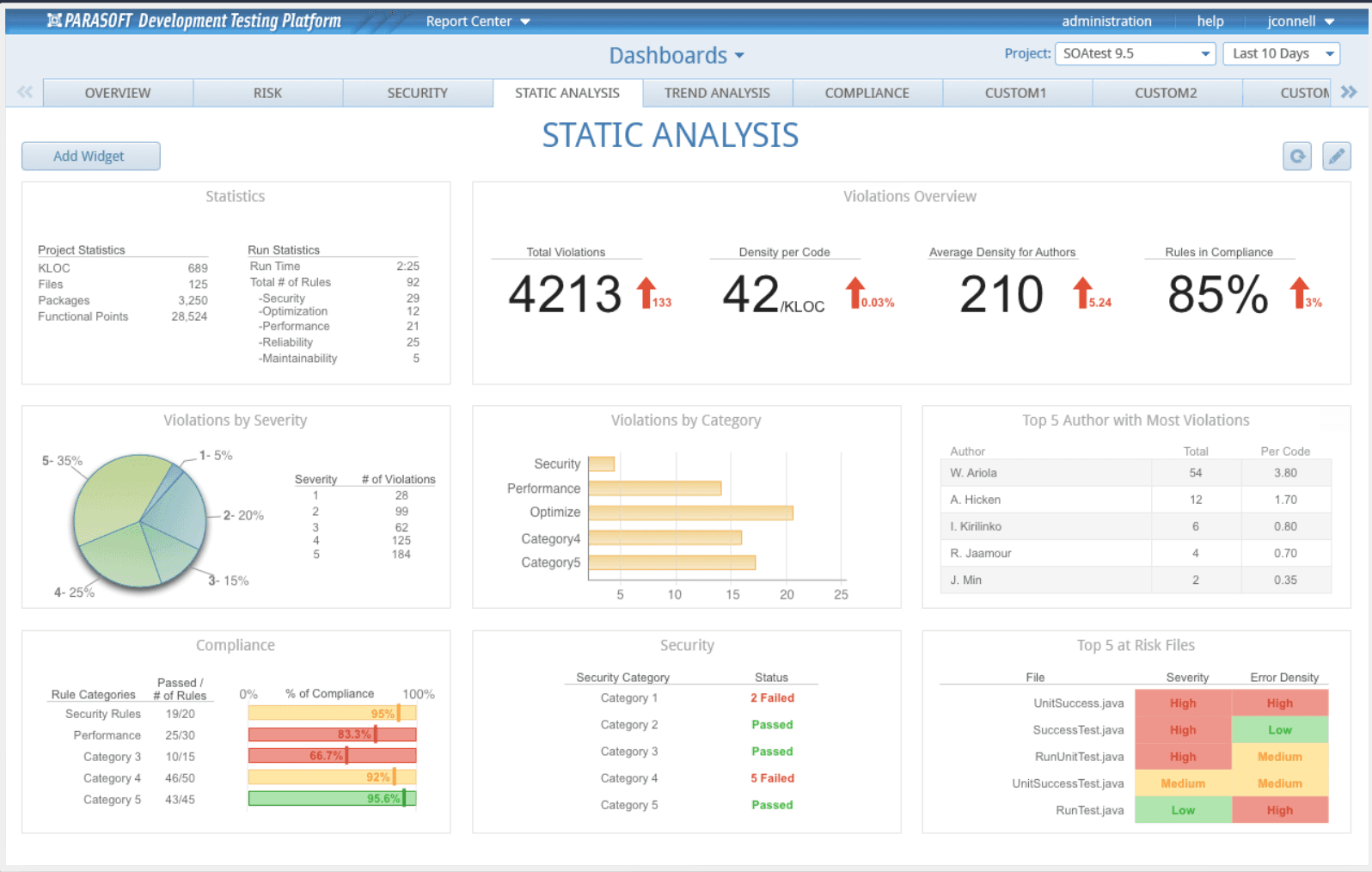
Task: Switch to the RISK tab
Action: click(x=267, y=93)
